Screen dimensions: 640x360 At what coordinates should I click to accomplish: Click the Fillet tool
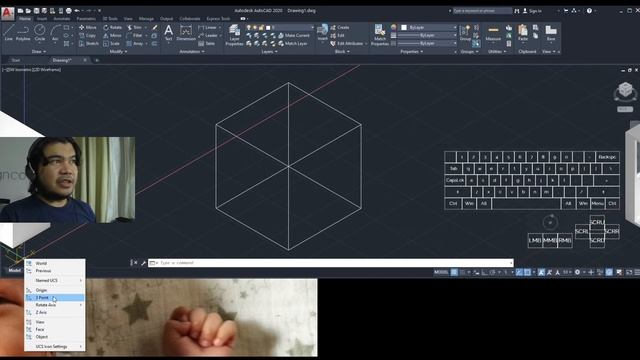(134, 36)
